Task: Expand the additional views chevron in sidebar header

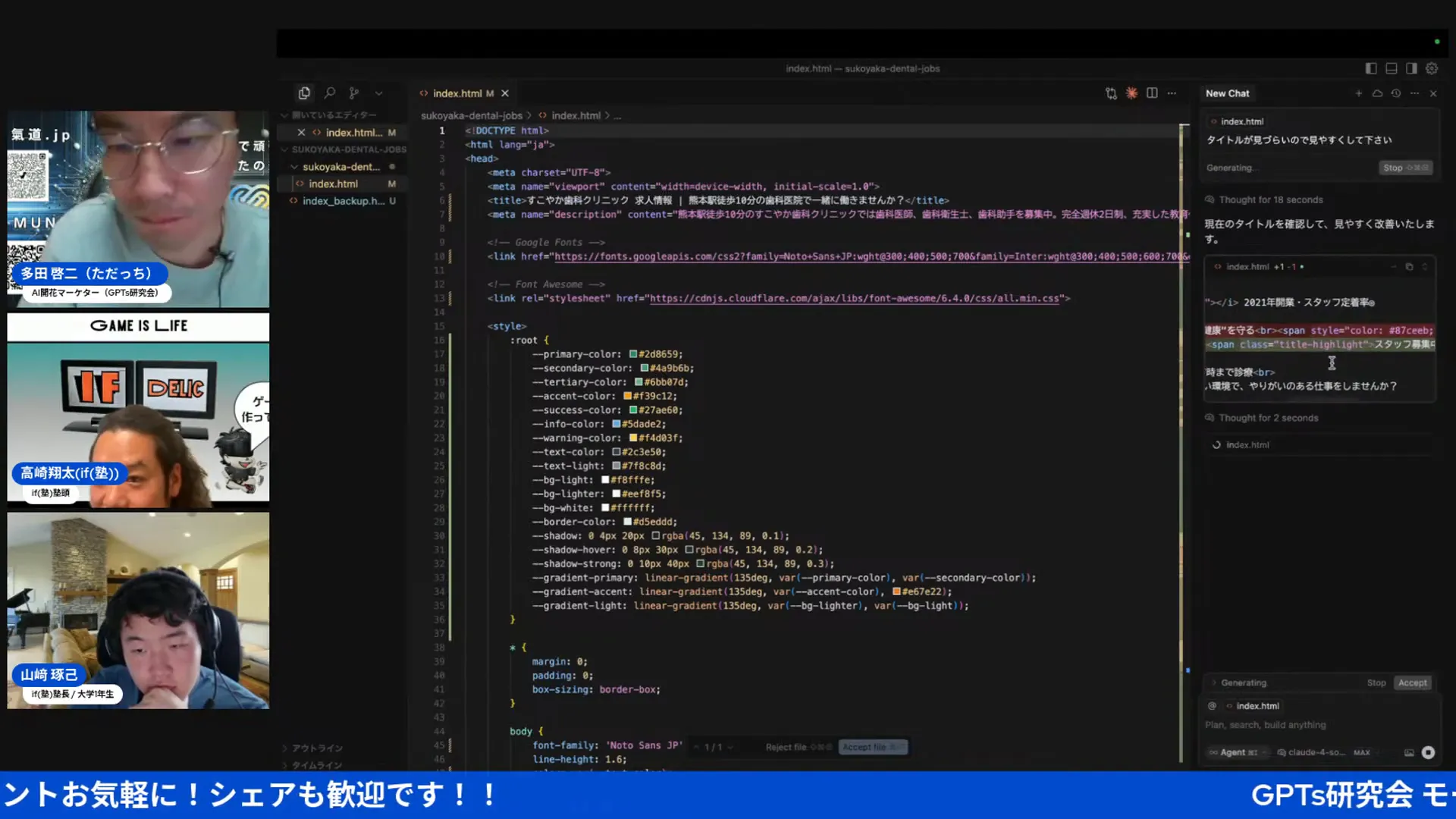Action: (378, 93)
